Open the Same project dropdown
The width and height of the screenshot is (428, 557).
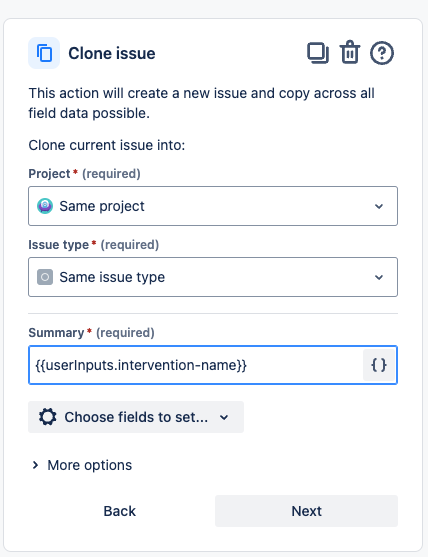pos(213,206)
